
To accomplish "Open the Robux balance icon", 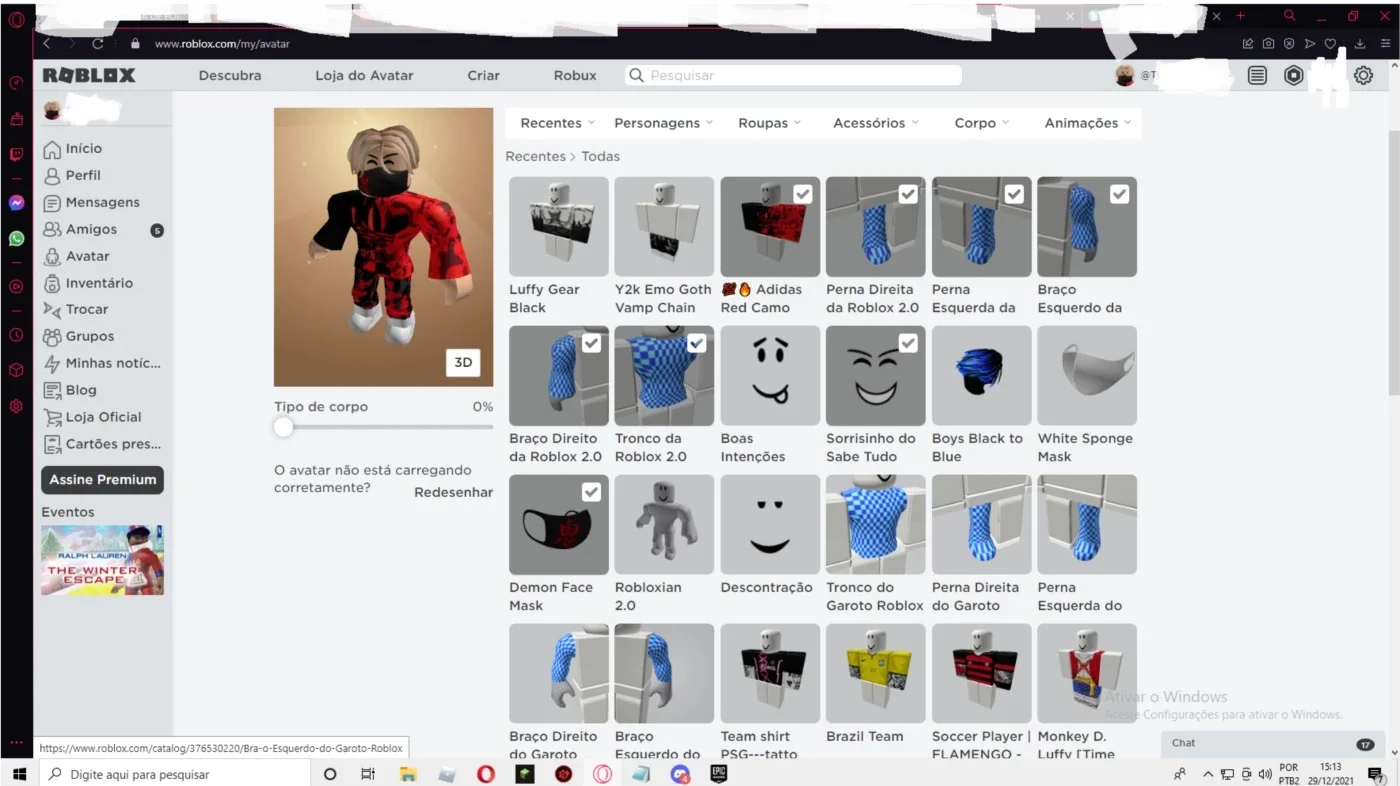I will [x=1294, y=75].
